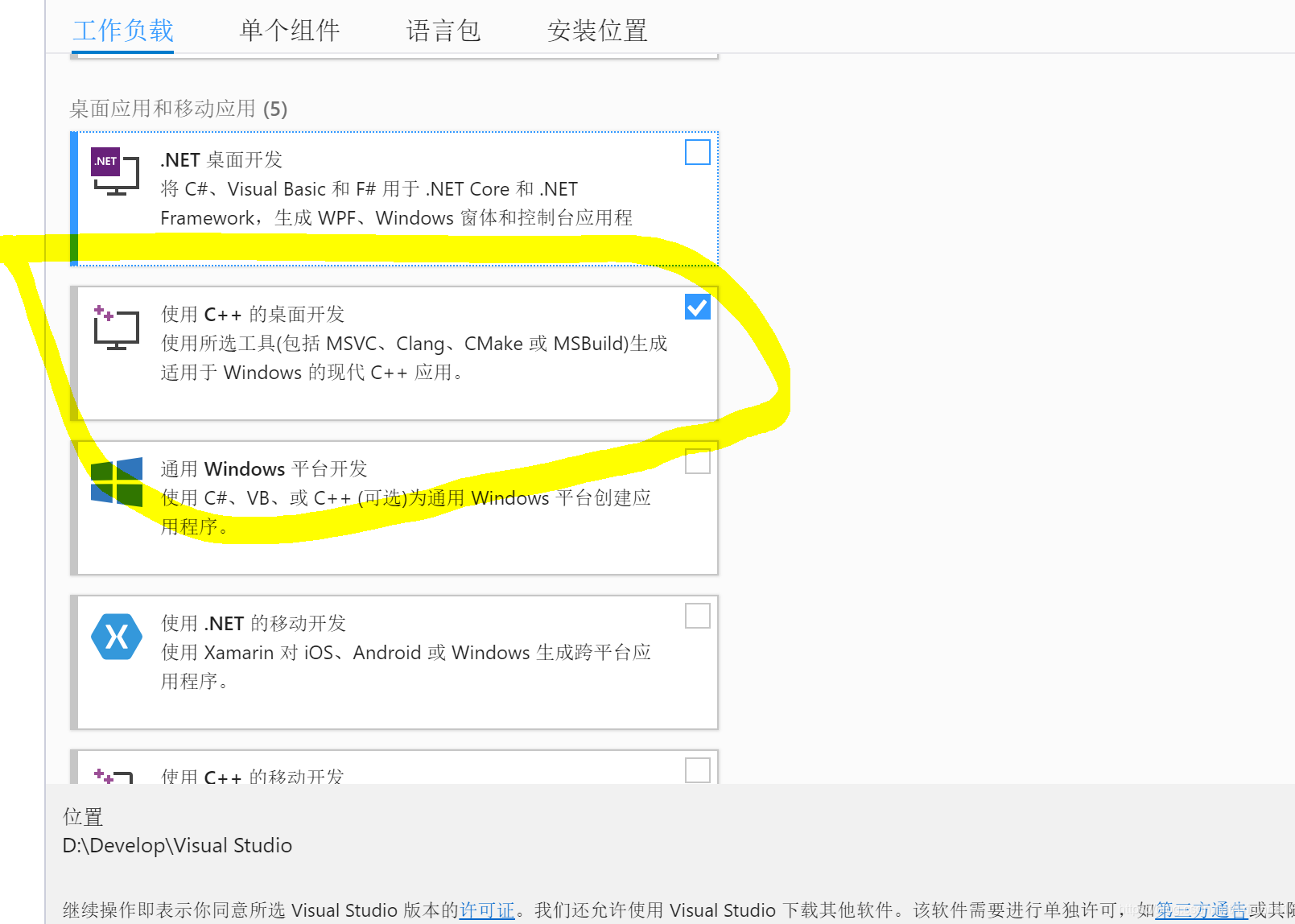
Task: Click the C++ mobile development icon
Action: tap(113, 777)
